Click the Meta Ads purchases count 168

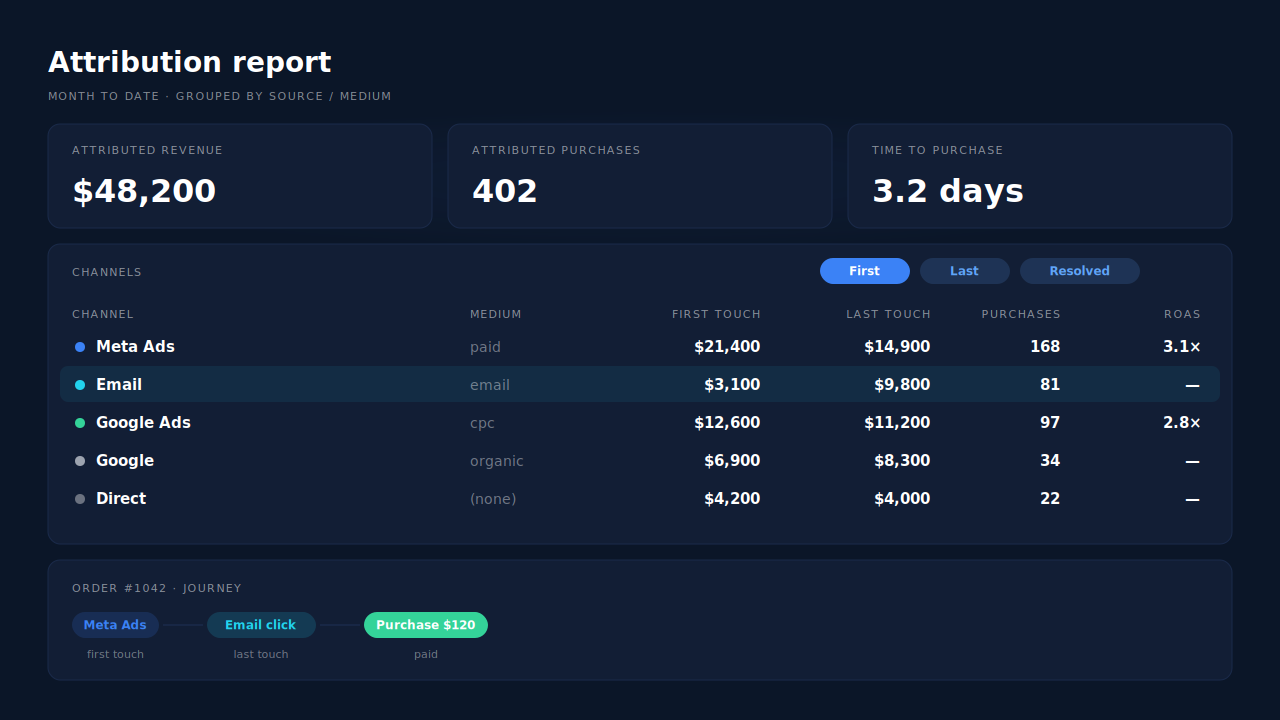[1045, 347]
